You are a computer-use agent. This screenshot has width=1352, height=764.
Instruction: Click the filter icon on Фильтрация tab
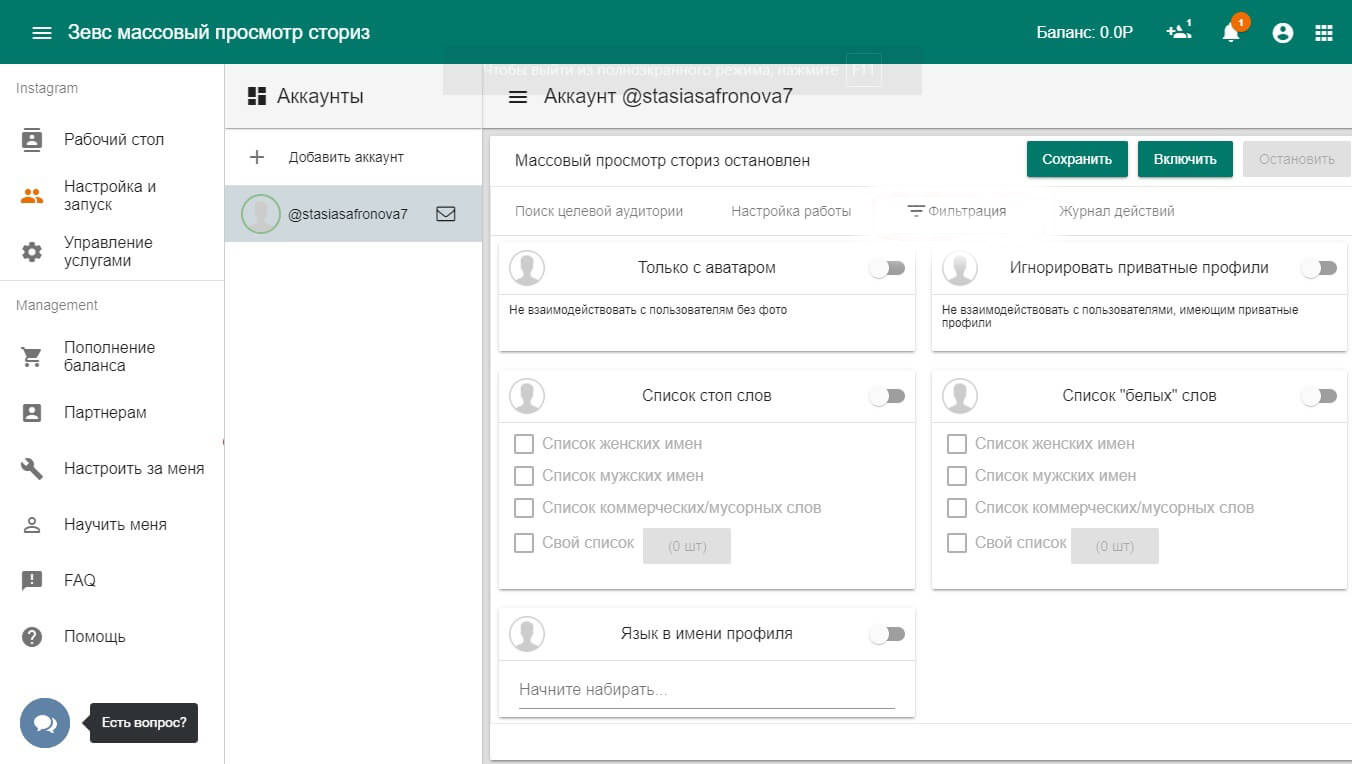[x=915, y=211]
